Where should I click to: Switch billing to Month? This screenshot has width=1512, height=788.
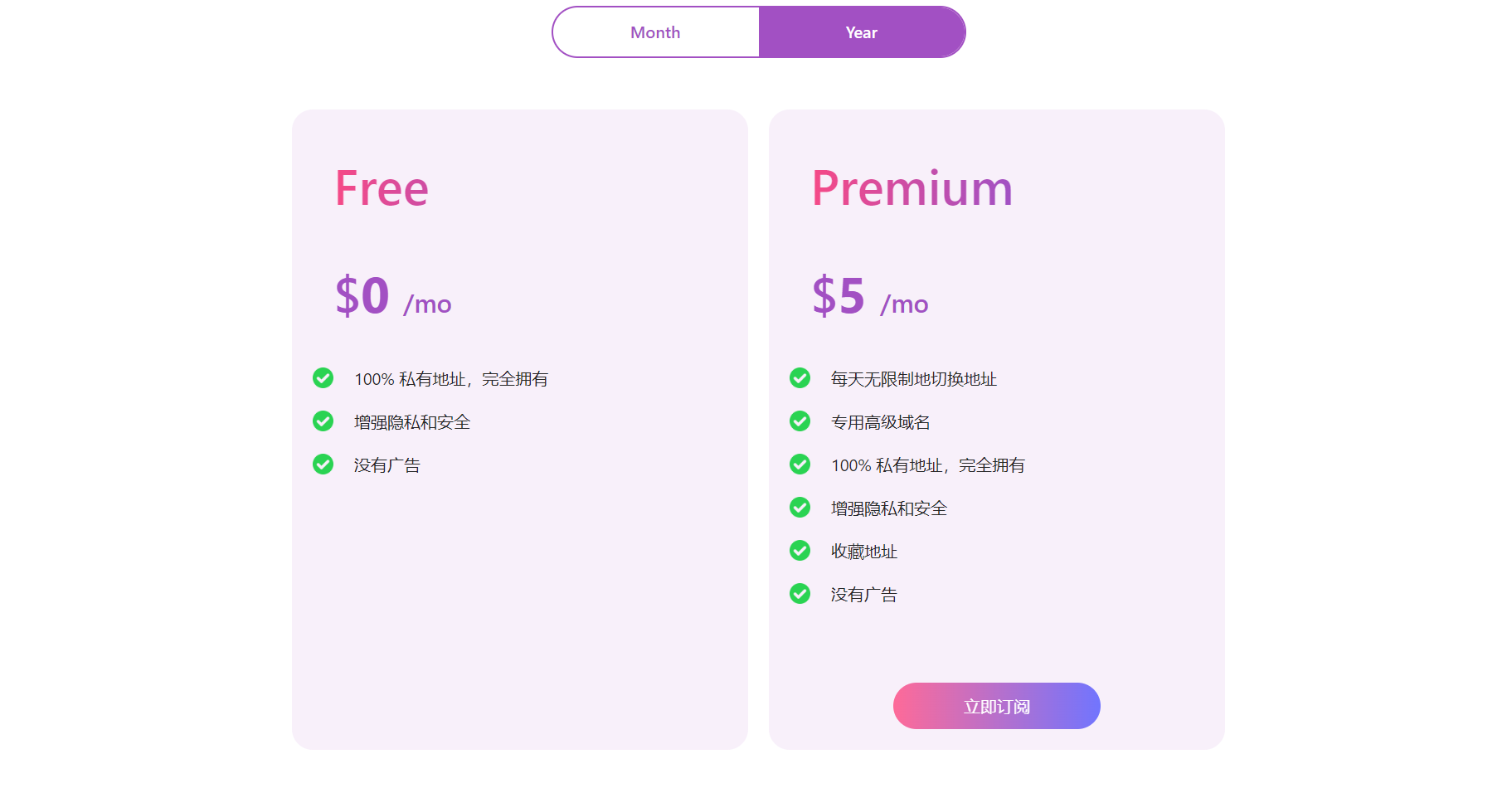pyautogui.click(x=655, y=32)
